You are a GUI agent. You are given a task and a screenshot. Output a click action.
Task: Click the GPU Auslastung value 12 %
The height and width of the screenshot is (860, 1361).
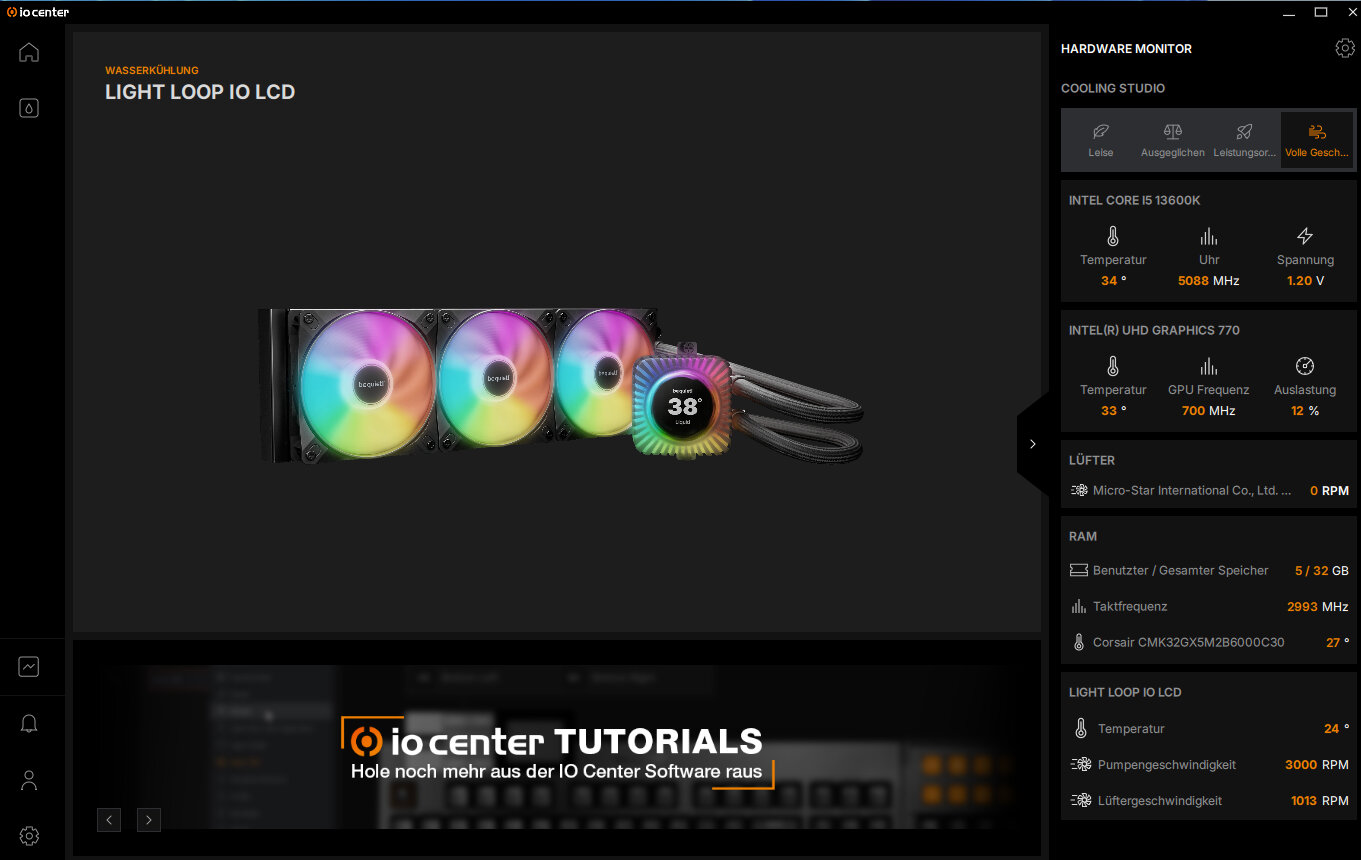[1305, 411]
